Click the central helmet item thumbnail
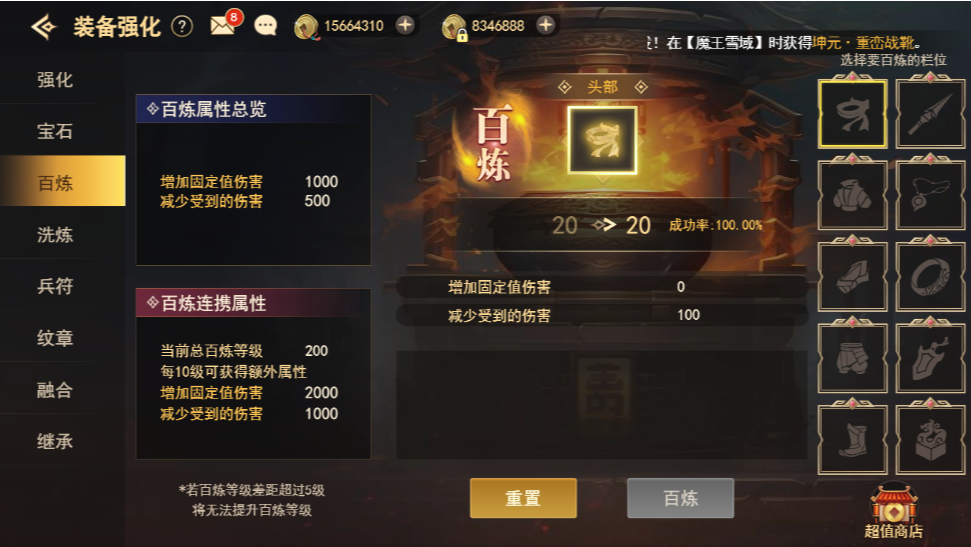This screenshot has height=547, width=971. coord(603,141)
